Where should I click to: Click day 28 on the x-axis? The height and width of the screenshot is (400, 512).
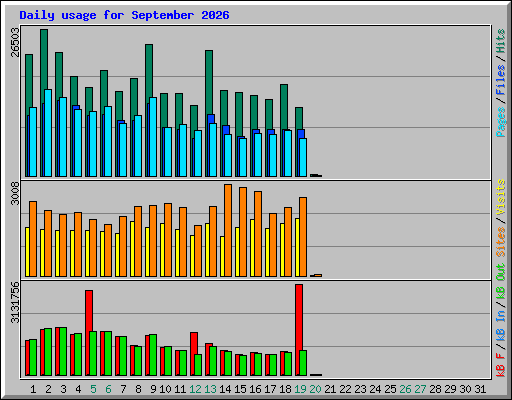[435, 389]
